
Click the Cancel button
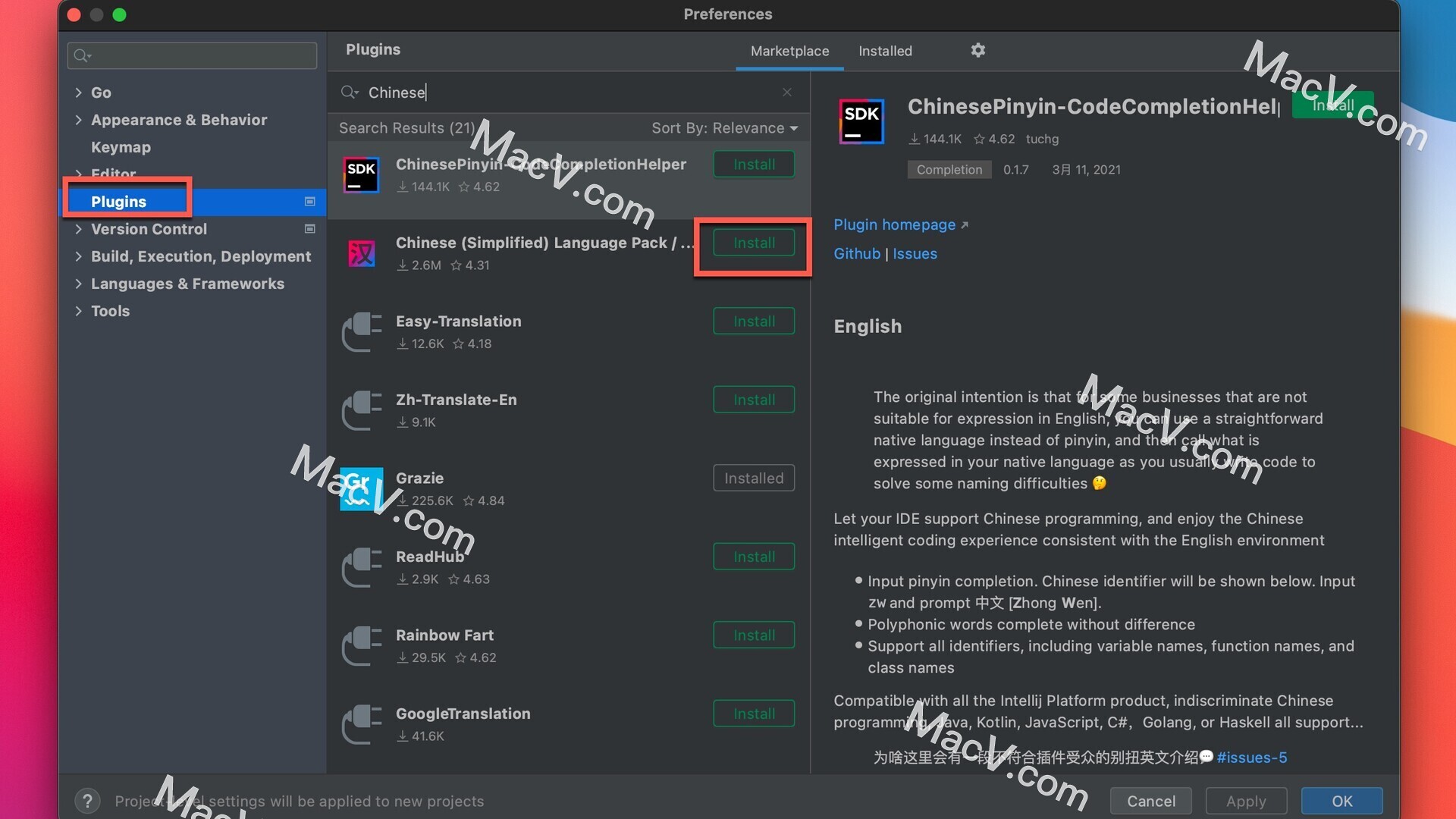coord(1150,801)
